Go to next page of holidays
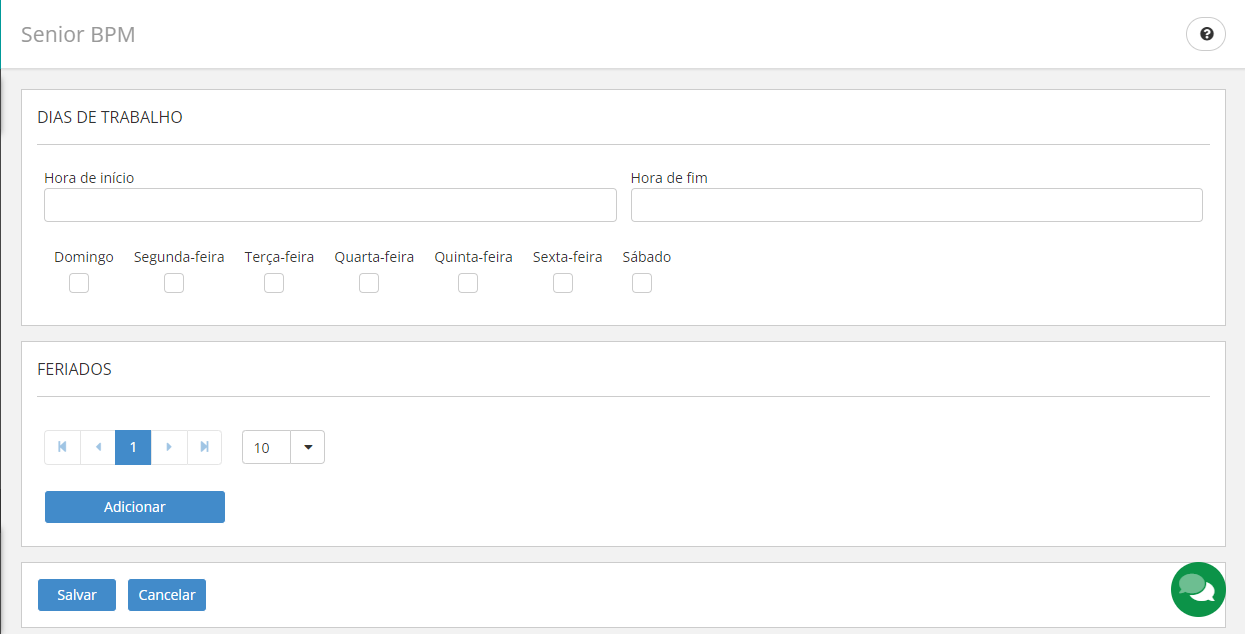Viewport: 1245px width, 634px height. [x=169, y=447]
